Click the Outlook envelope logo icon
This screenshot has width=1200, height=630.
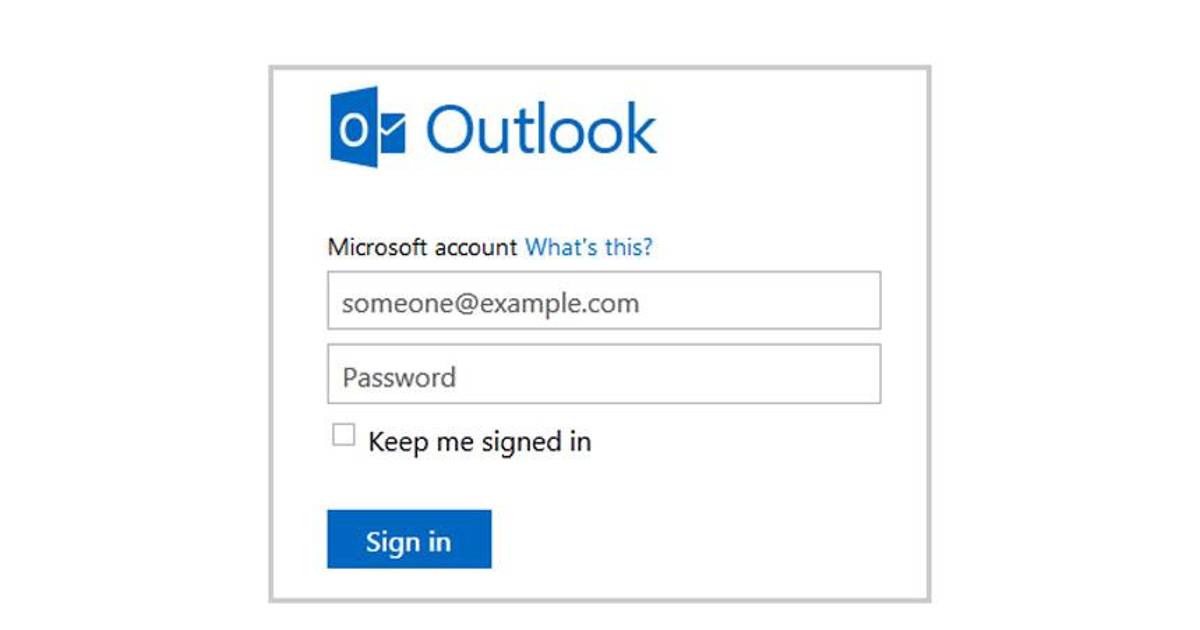point(367,127)
